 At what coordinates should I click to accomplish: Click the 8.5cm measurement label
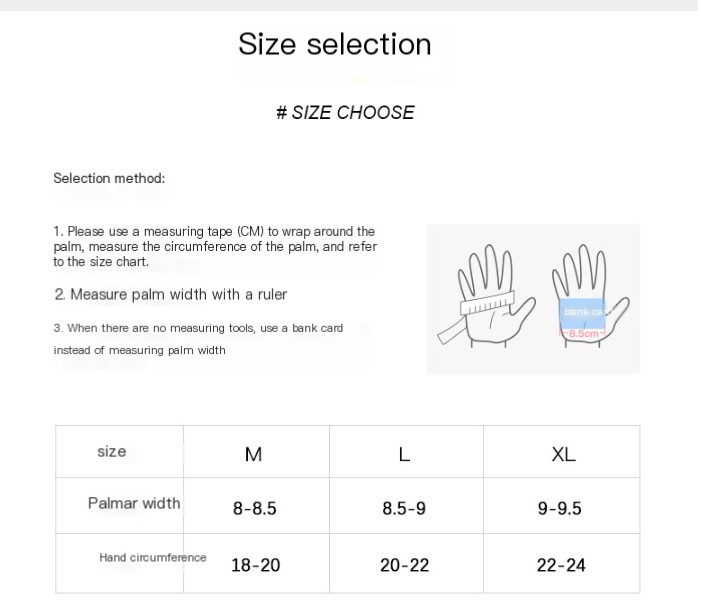point(582,333)
